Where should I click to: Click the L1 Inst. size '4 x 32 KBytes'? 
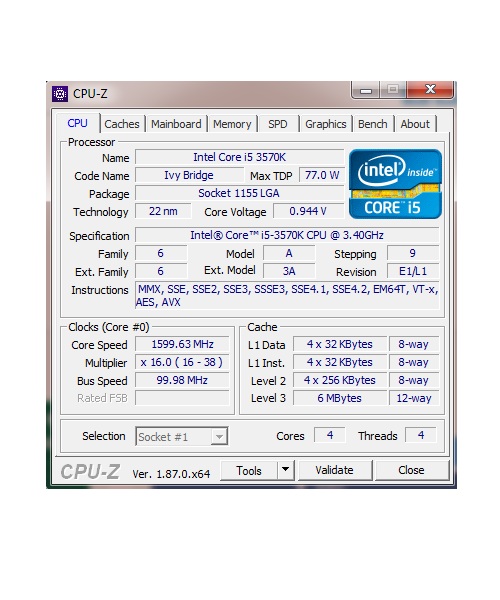click(x=340, y=362)
